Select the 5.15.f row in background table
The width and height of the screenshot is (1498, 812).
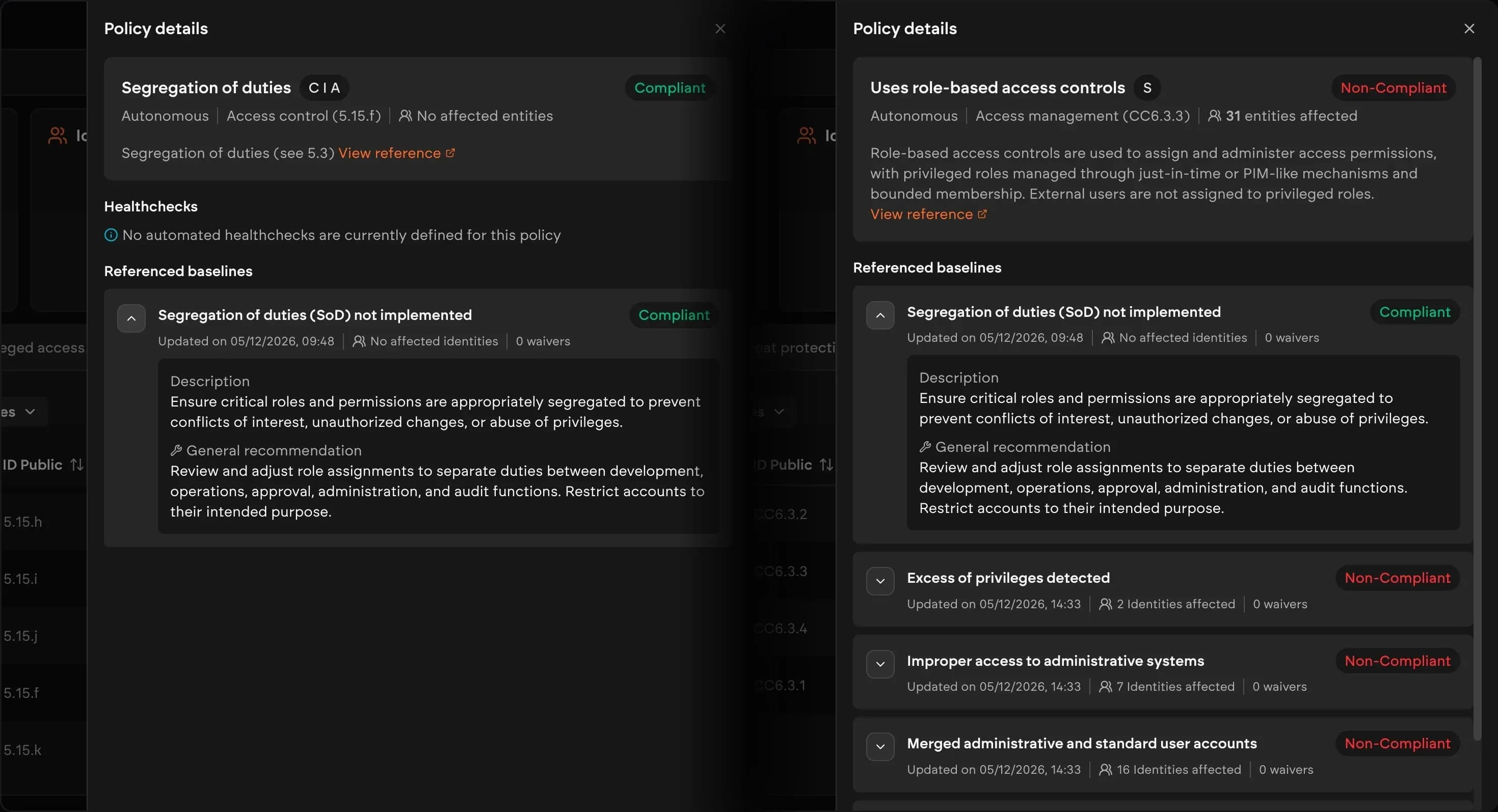tap(44, 693)
